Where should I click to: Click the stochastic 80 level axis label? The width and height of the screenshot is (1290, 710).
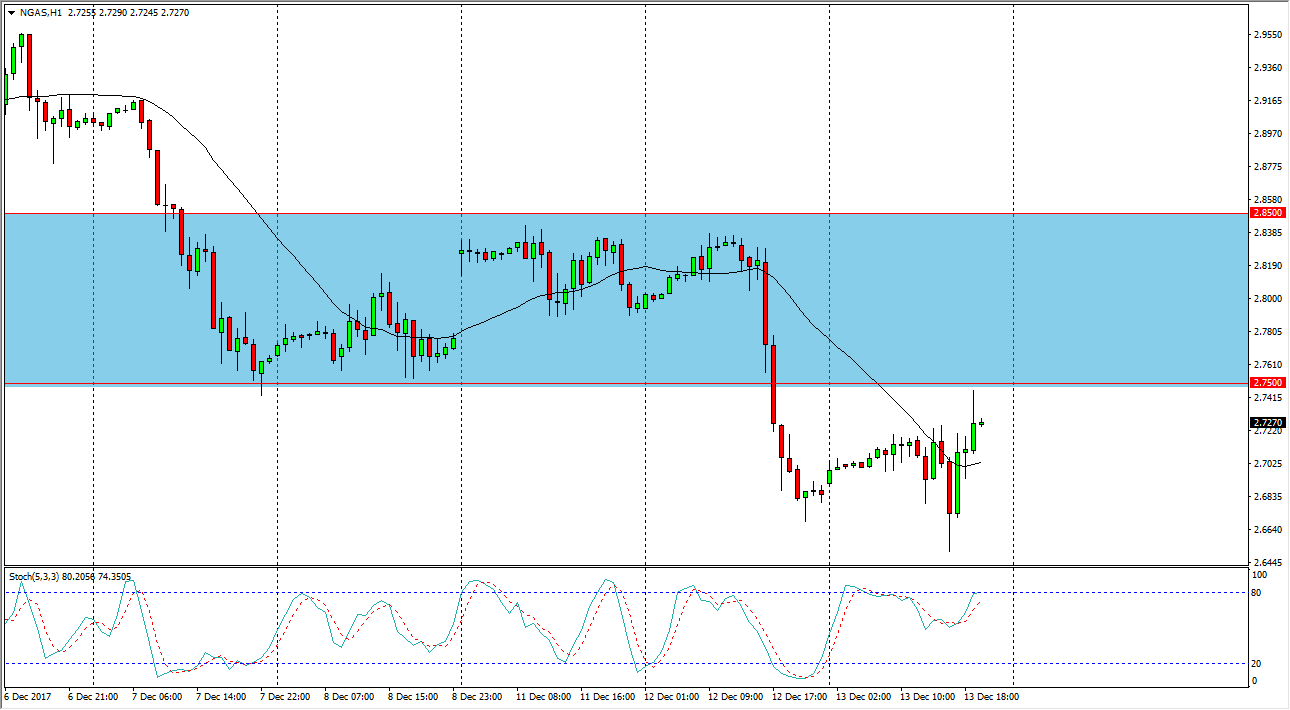(x=1258, y=593)
